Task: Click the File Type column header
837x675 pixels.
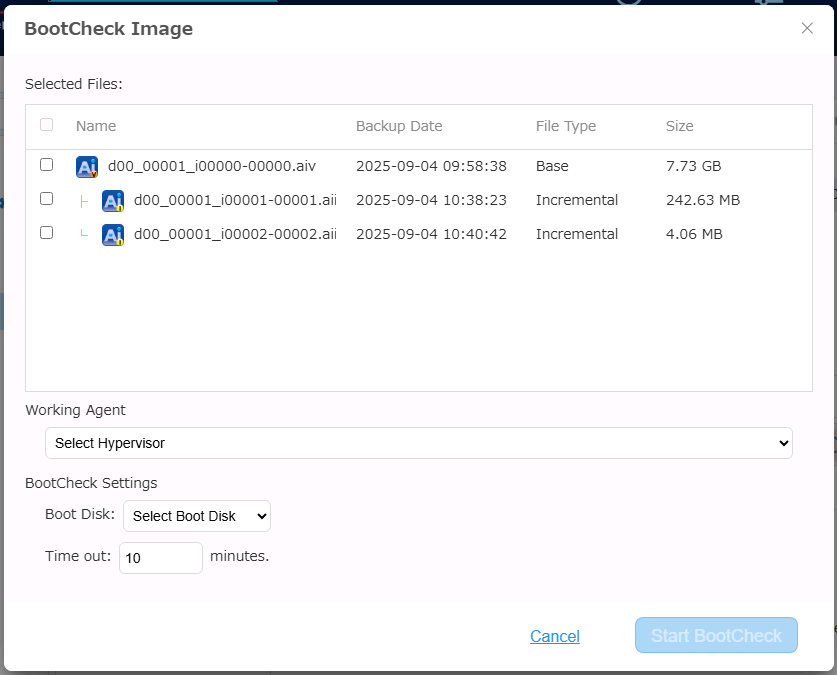Action: point(565,126)
